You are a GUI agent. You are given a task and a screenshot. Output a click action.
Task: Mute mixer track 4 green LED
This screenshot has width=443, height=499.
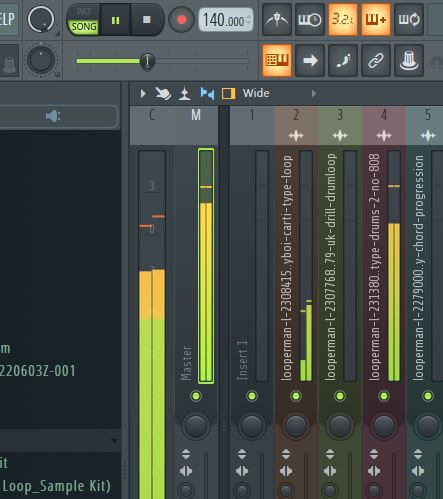[384, 396]
